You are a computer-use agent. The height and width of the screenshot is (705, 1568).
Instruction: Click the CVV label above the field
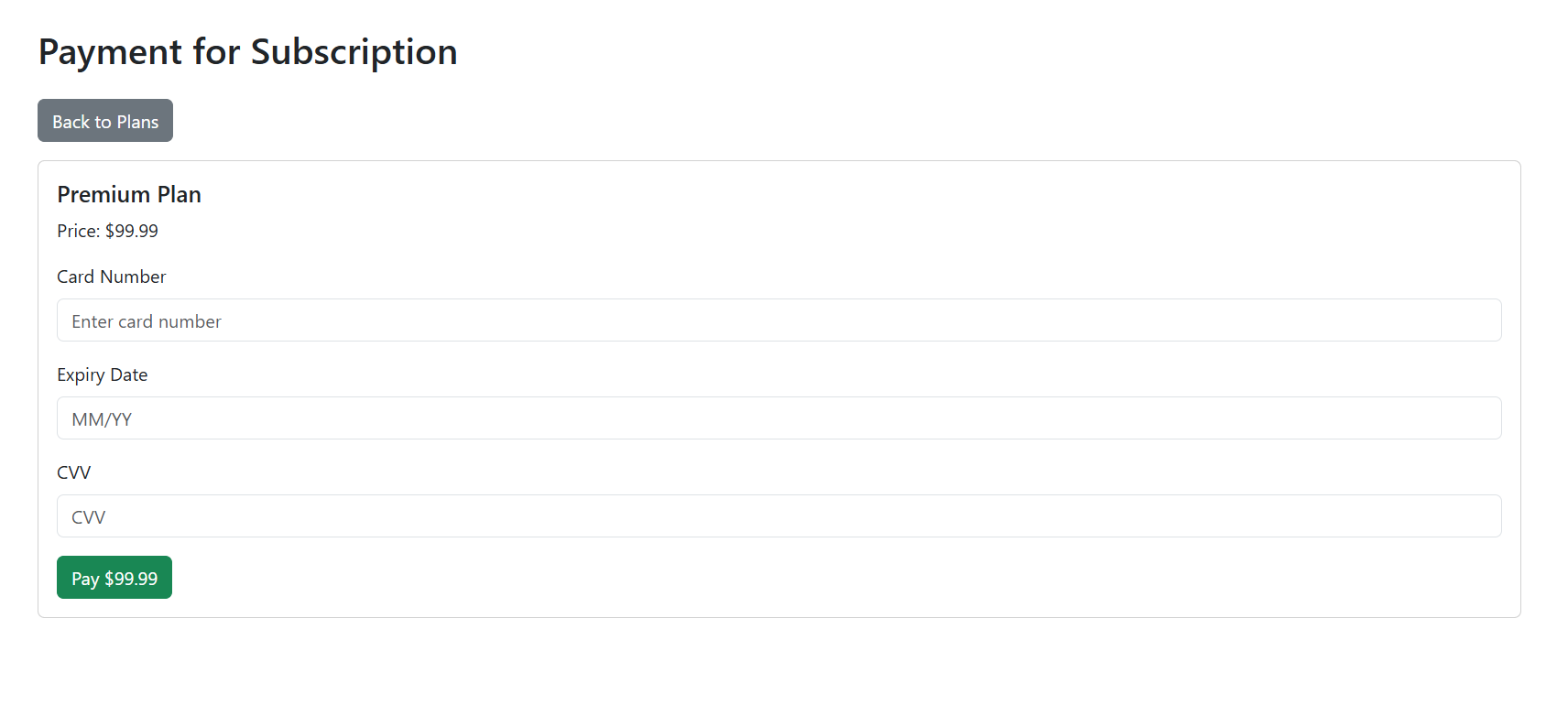(74, 472)
